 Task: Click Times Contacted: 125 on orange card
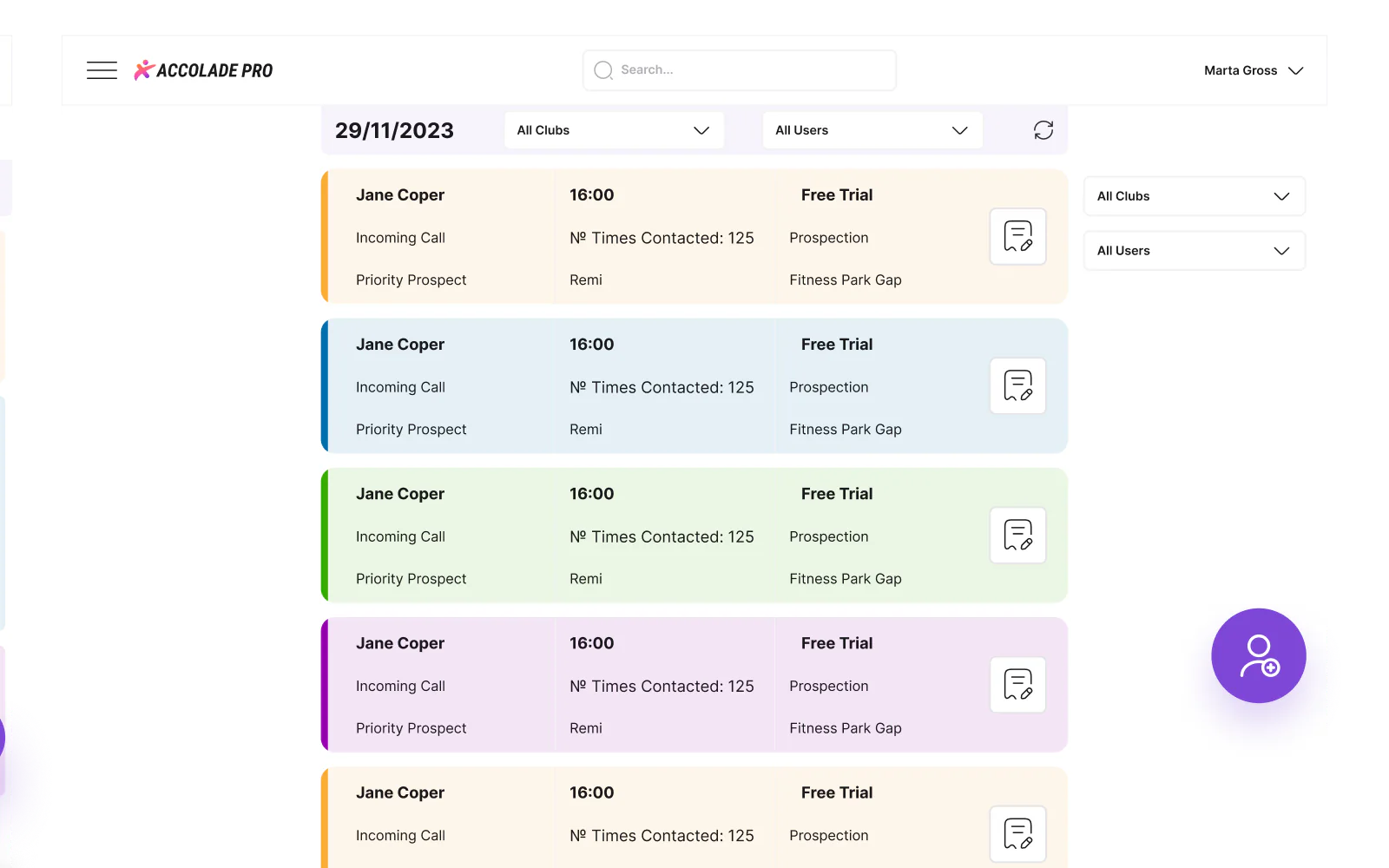662,238
